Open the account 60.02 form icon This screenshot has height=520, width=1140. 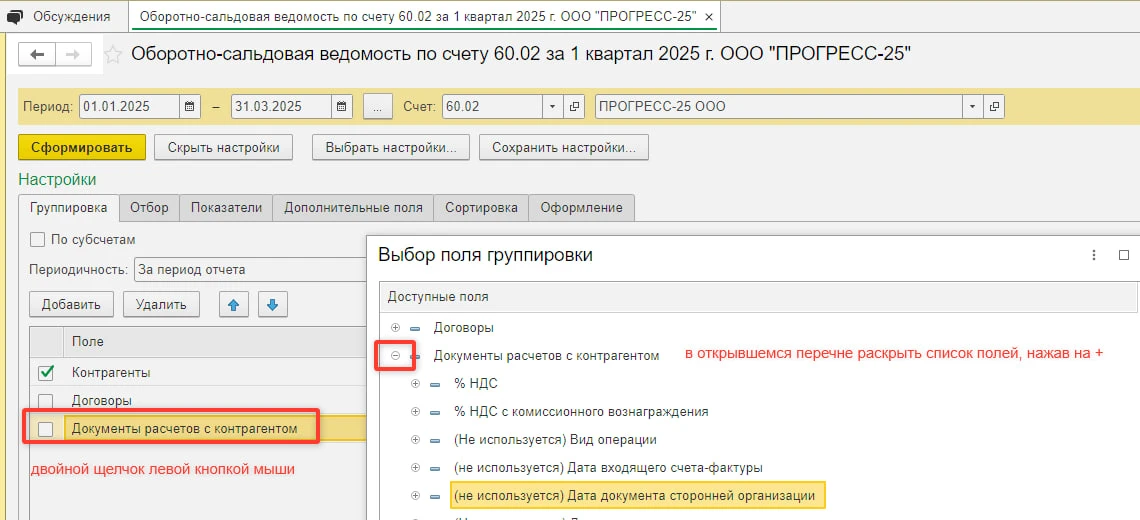pos(574,106)
